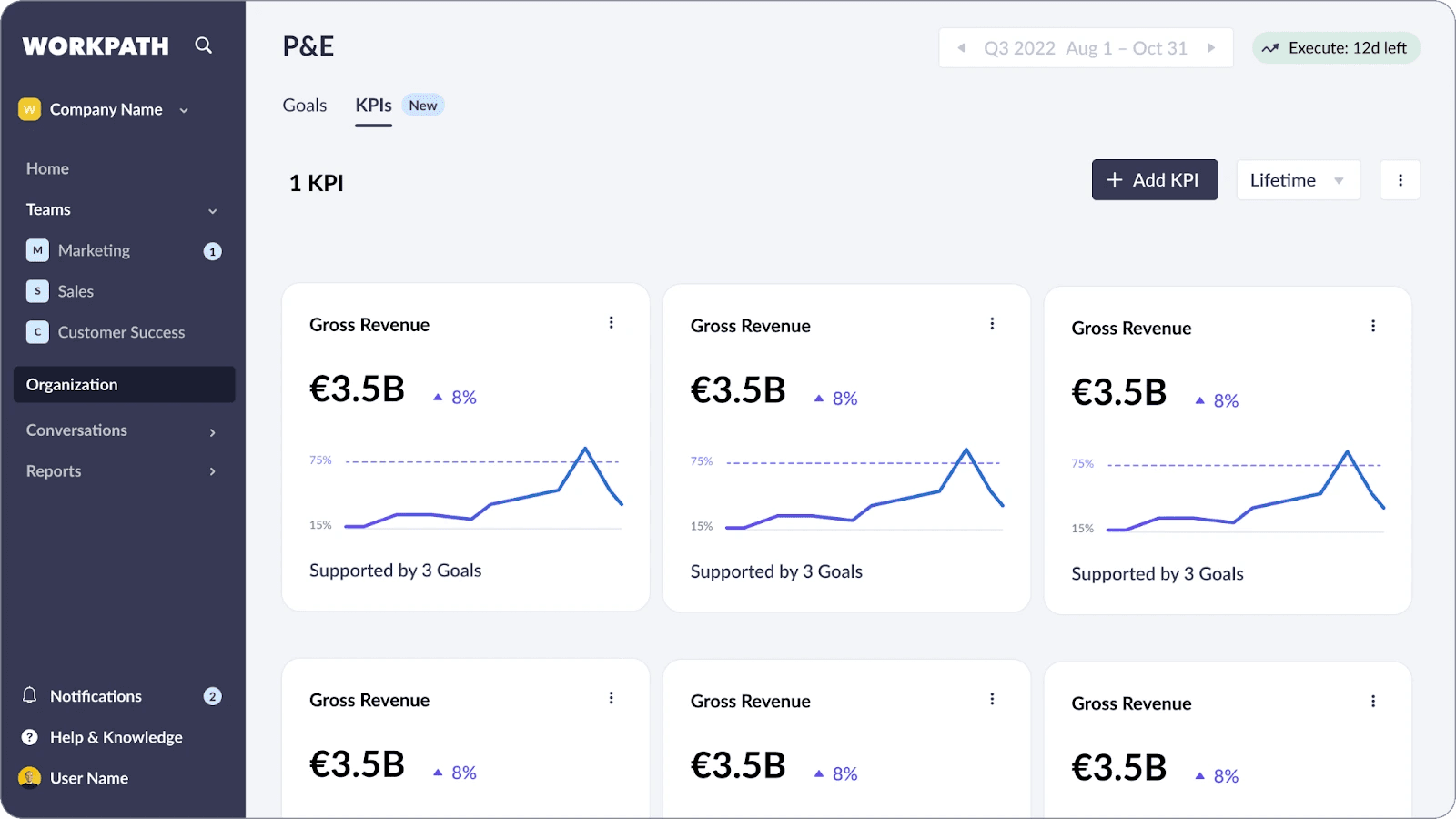Open Help & Knowledge question mark icon
The width and height of the screenshot is (1456, 819).
click(x=30, y=737)
